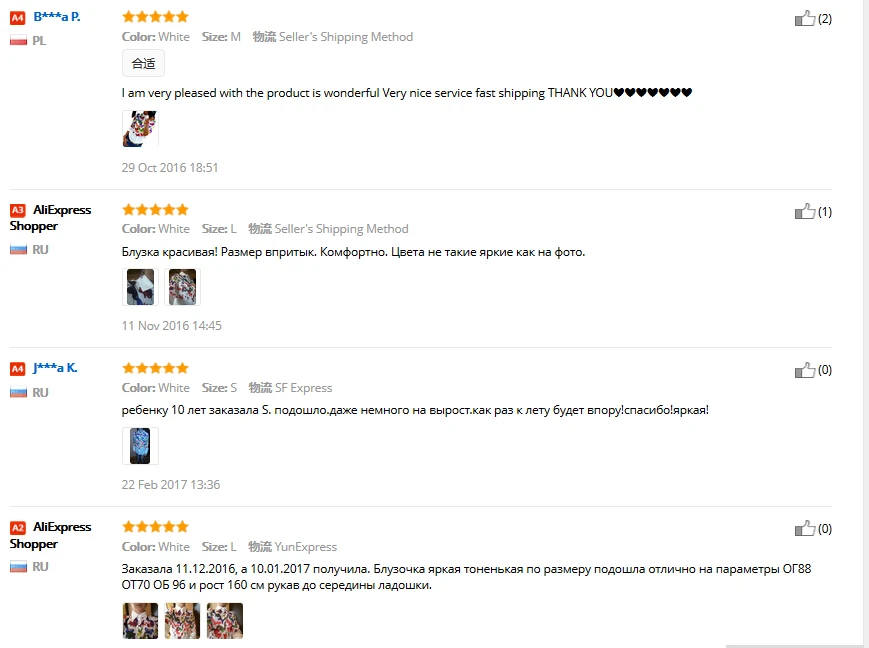The image size is (869, 648).
Task: Click five-star rating of the SF Express review
Action: (x=155, y=368)
